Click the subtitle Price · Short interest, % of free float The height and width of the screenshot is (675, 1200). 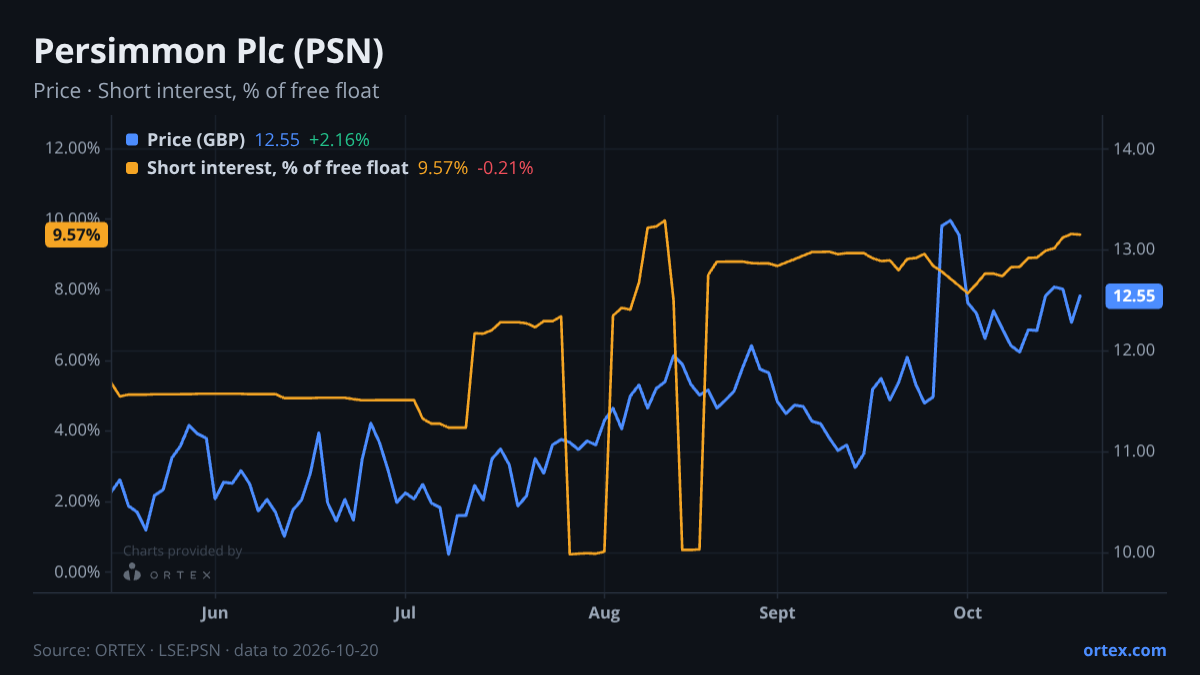pyautogui.click(x=206, y=91)
